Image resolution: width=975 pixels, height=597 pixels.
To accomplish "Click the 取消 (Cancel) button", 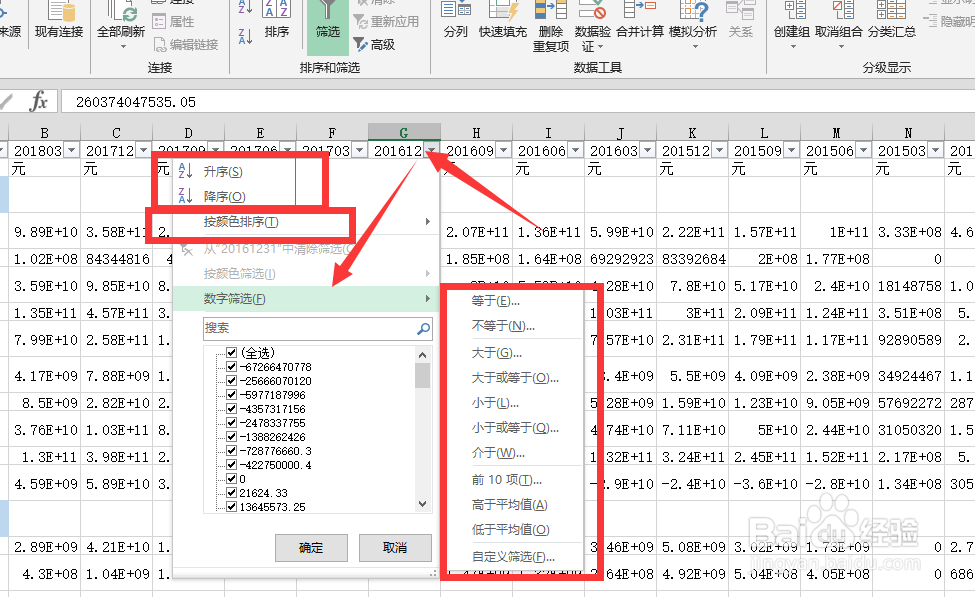I will (x=396, y=547).
